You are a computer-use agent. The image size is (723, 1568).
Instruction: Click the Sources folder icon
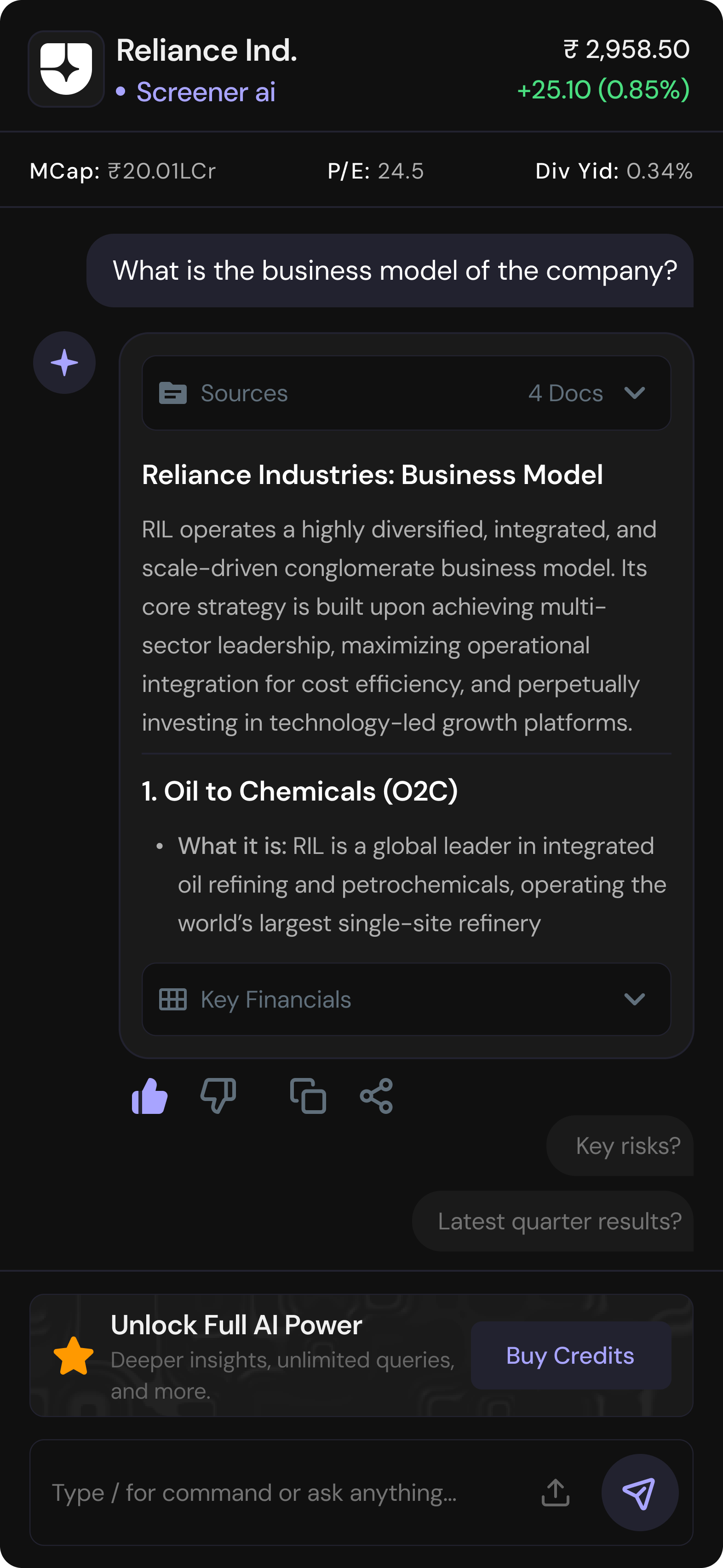[x=173, y=393]
